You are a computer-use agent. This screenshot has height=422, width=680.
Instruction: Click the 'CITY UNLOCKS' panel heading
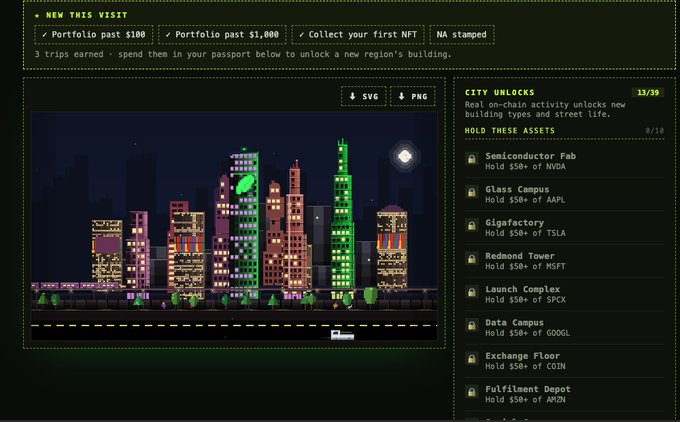point(500,92)
